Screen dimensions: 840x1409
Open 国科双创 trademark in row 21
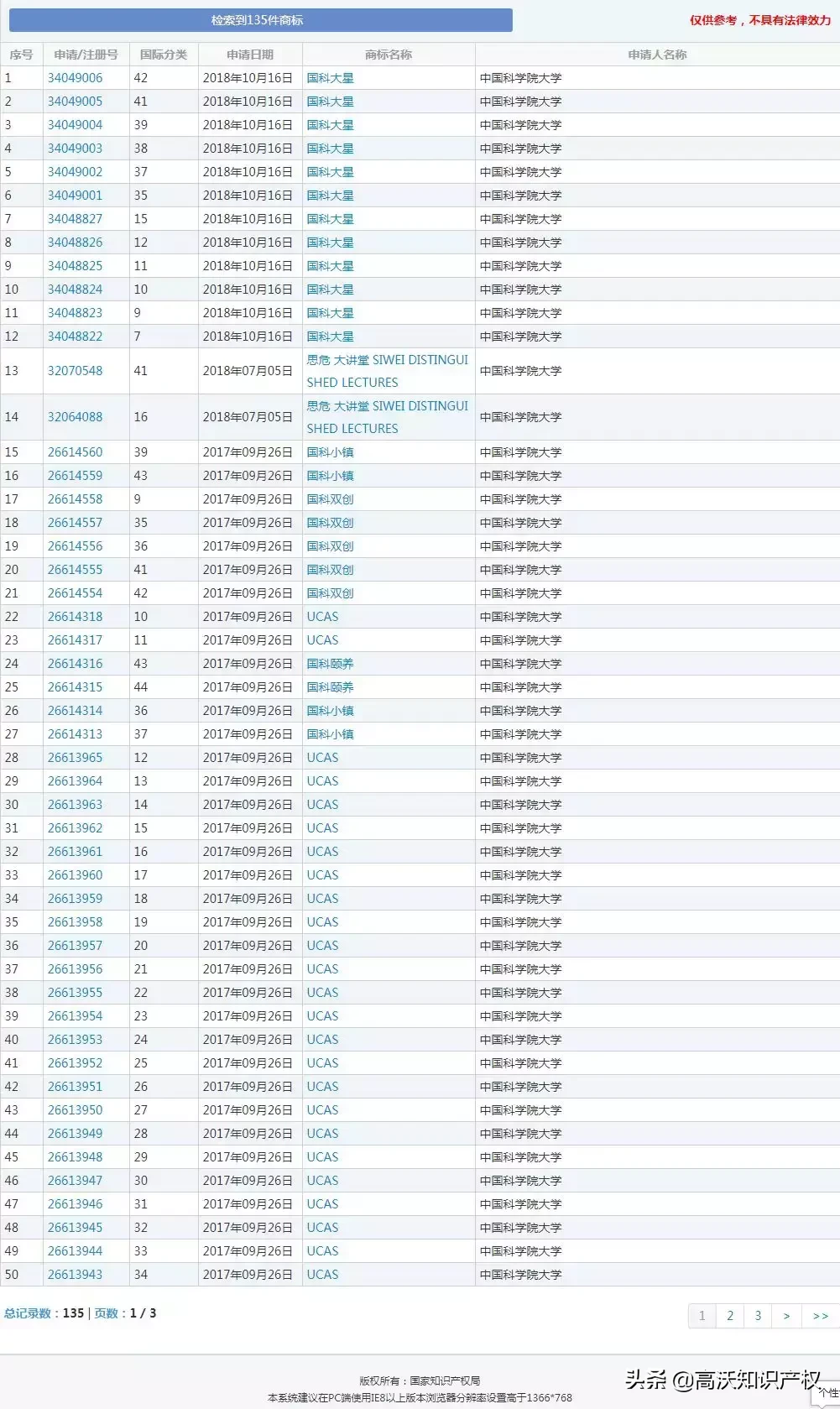coord(330,593)
